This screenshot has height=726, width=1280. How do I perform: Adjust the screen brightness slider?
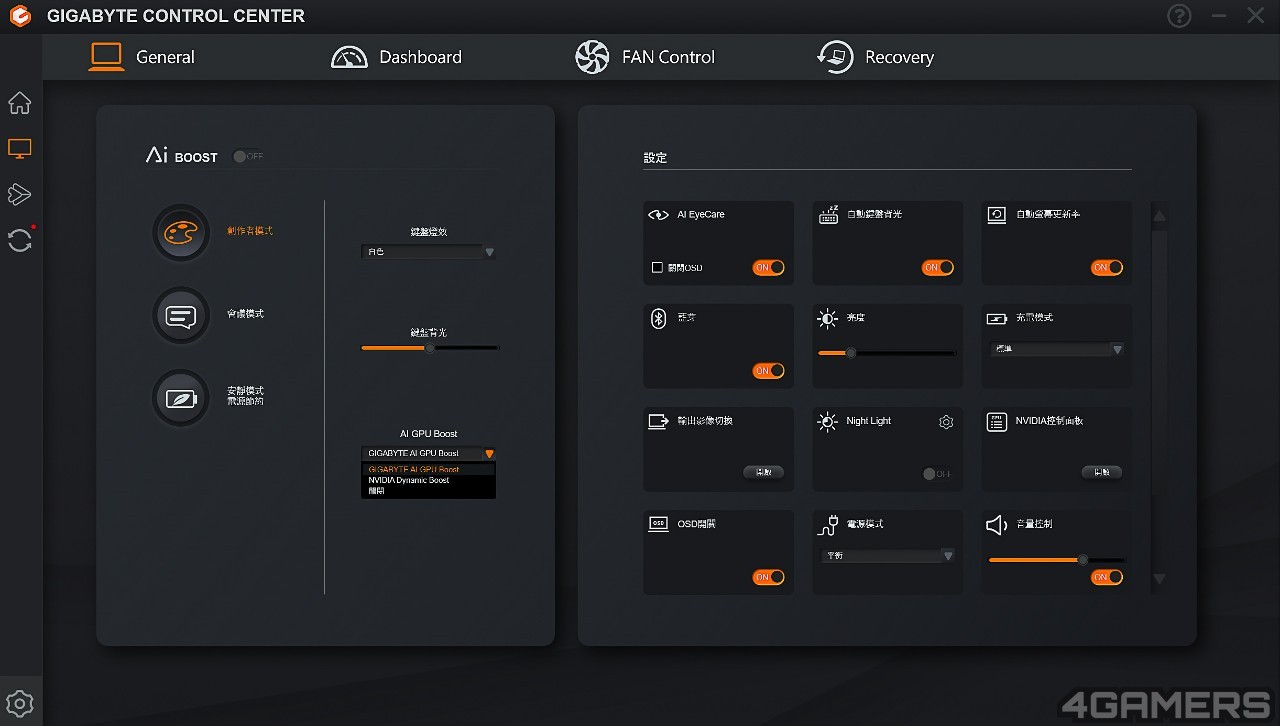886,352
